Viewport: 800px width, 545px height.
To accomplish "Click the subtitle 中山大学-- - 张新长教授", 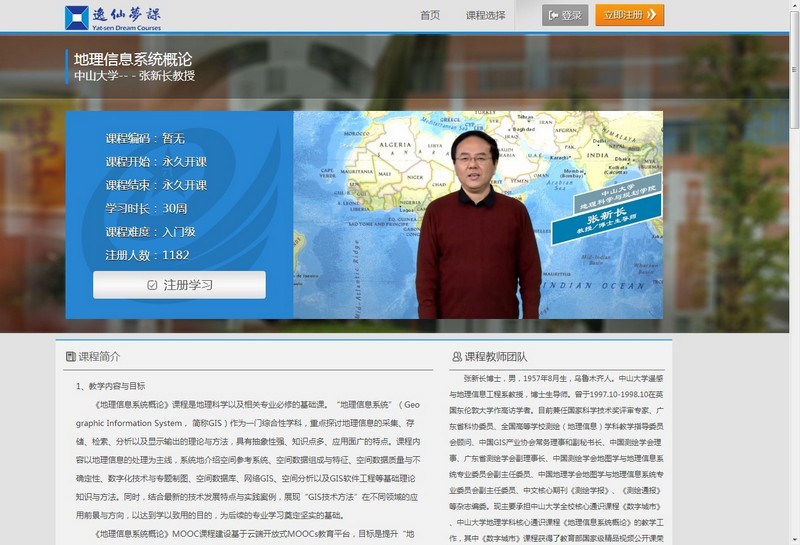I will pos(134,76).
